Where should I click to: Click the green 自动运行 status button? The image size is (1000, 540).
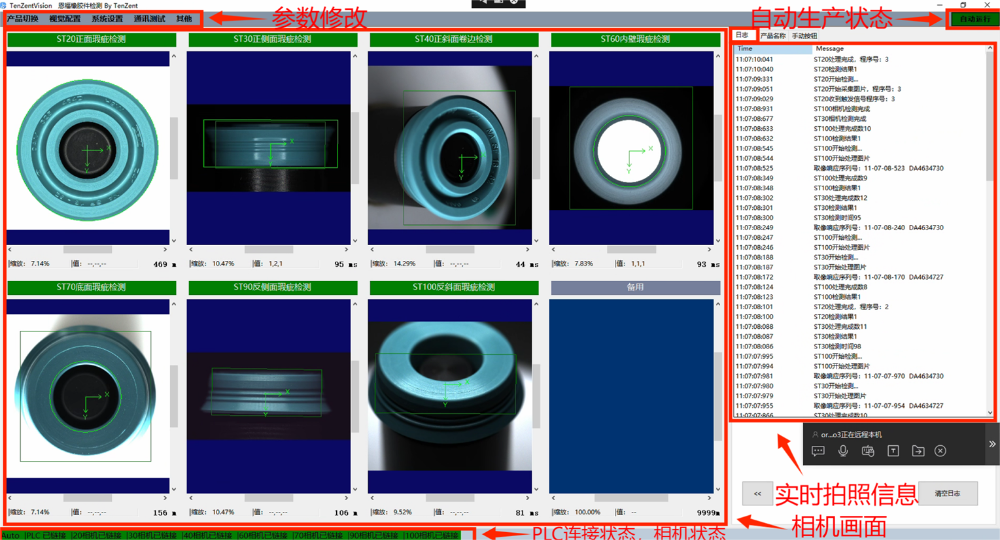[975, 19]
